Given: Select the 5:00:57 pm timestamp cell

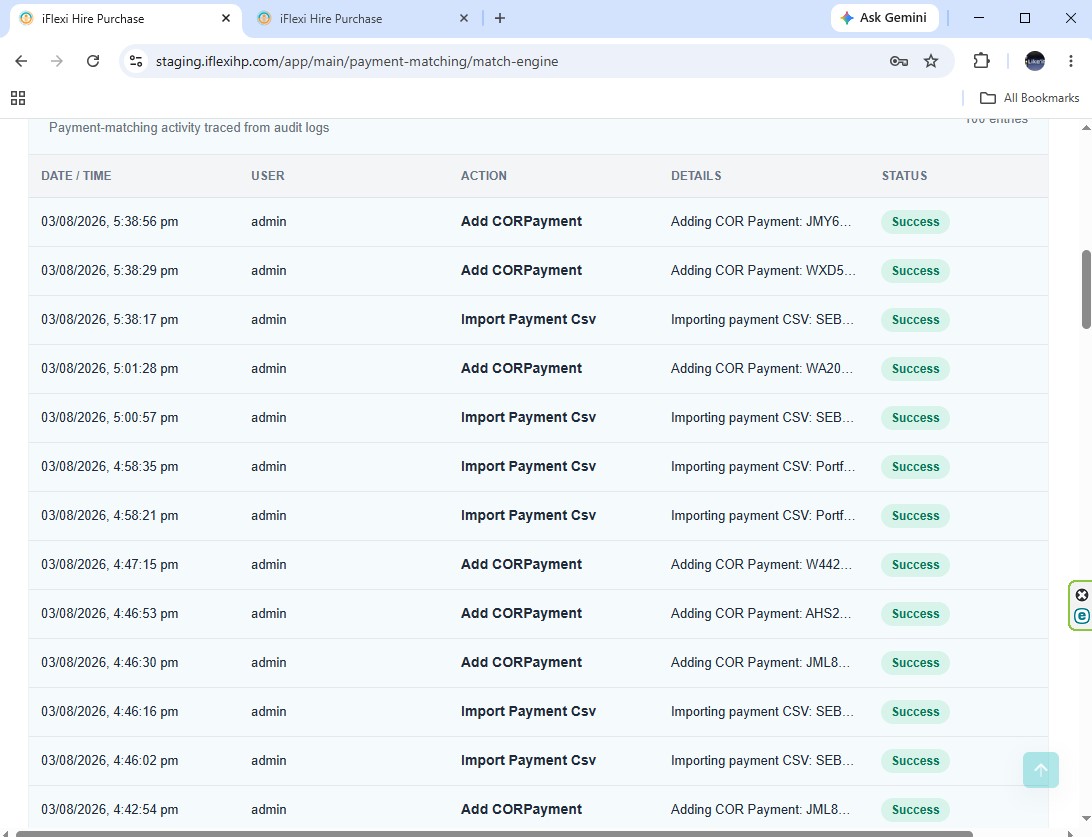Looking at the screenshot, I should [109, 418].
